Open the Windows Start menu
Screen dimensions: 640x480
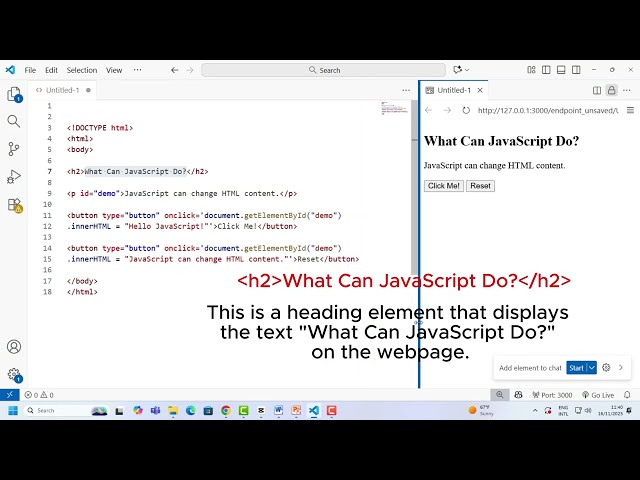(13, 410)
